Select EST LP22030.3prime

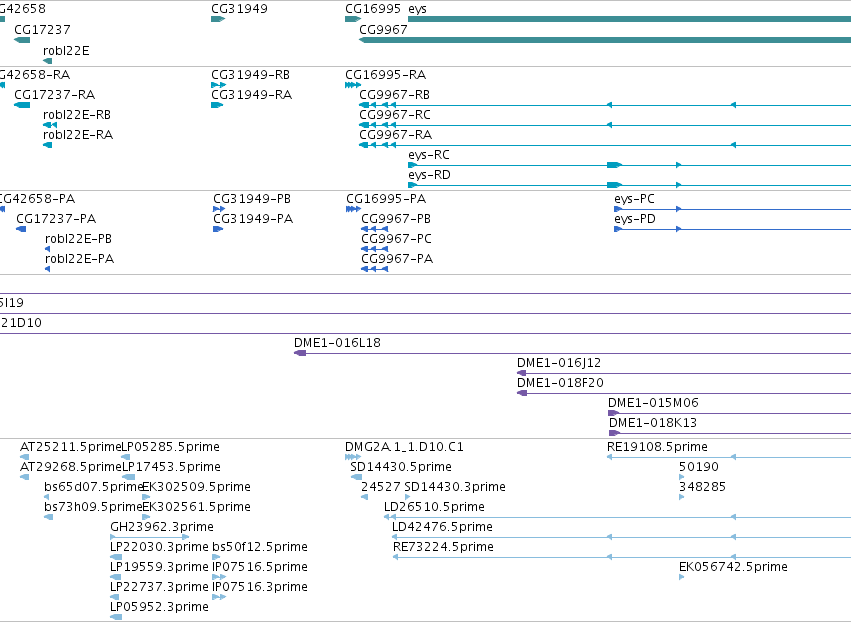(x=160, y=548)
